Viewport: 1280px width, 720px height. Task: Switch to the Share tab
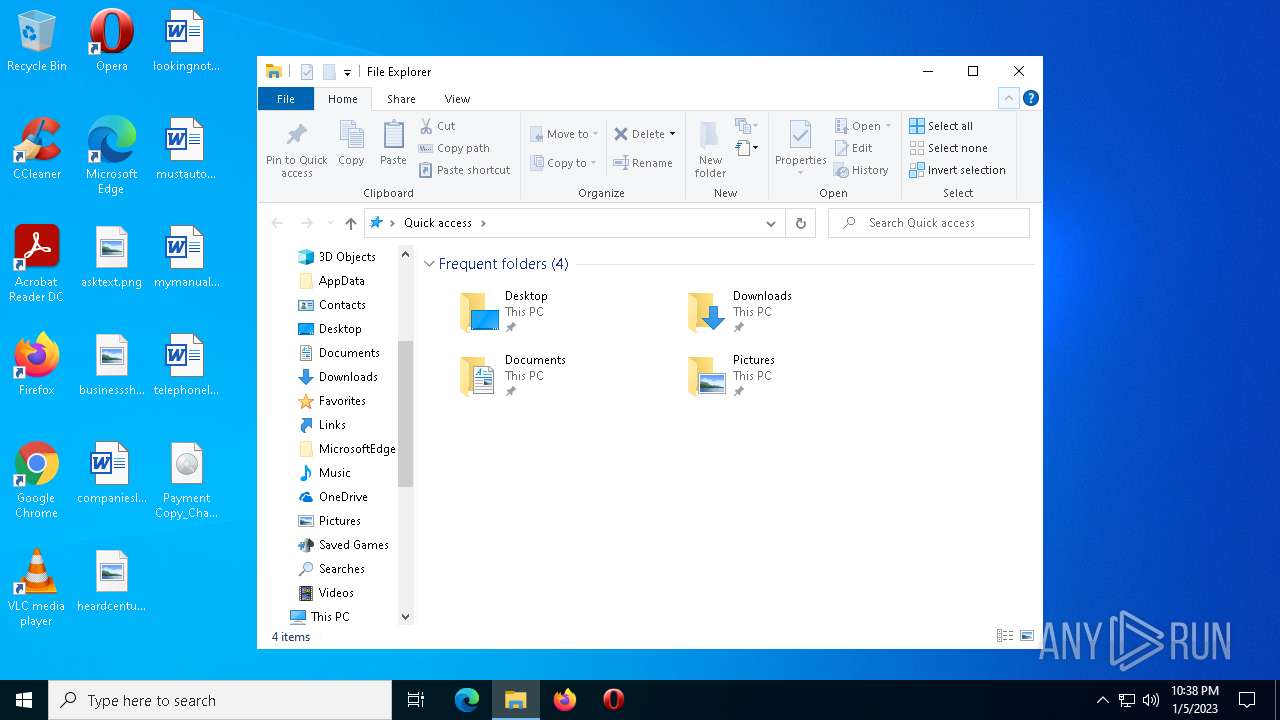pos(401,99)
